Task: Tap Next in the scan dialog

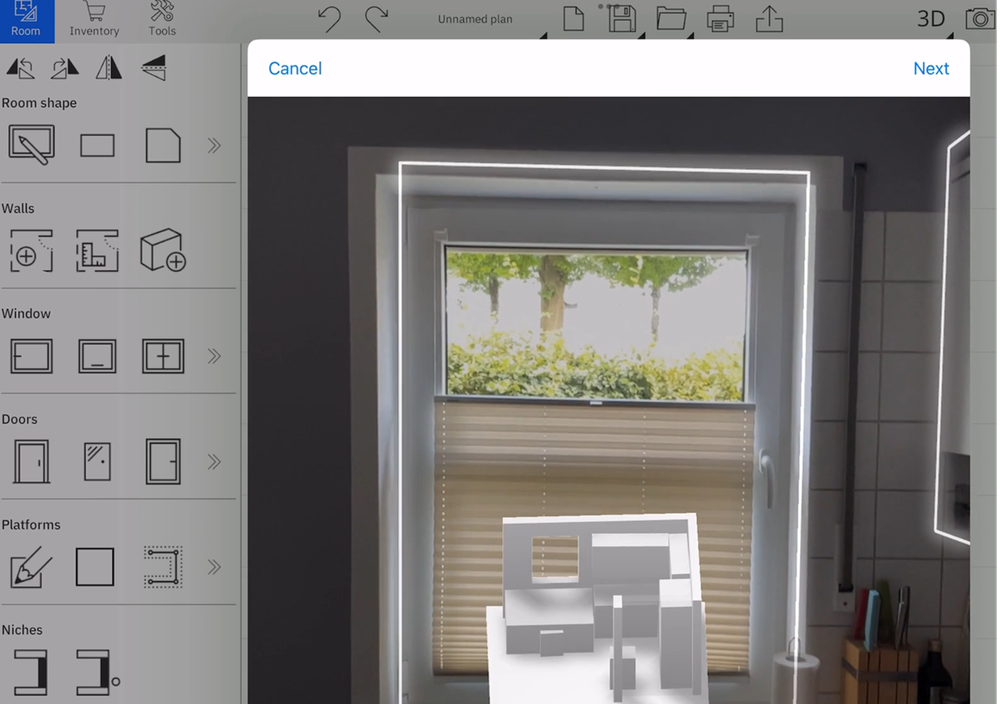Action: pos(931,68)
